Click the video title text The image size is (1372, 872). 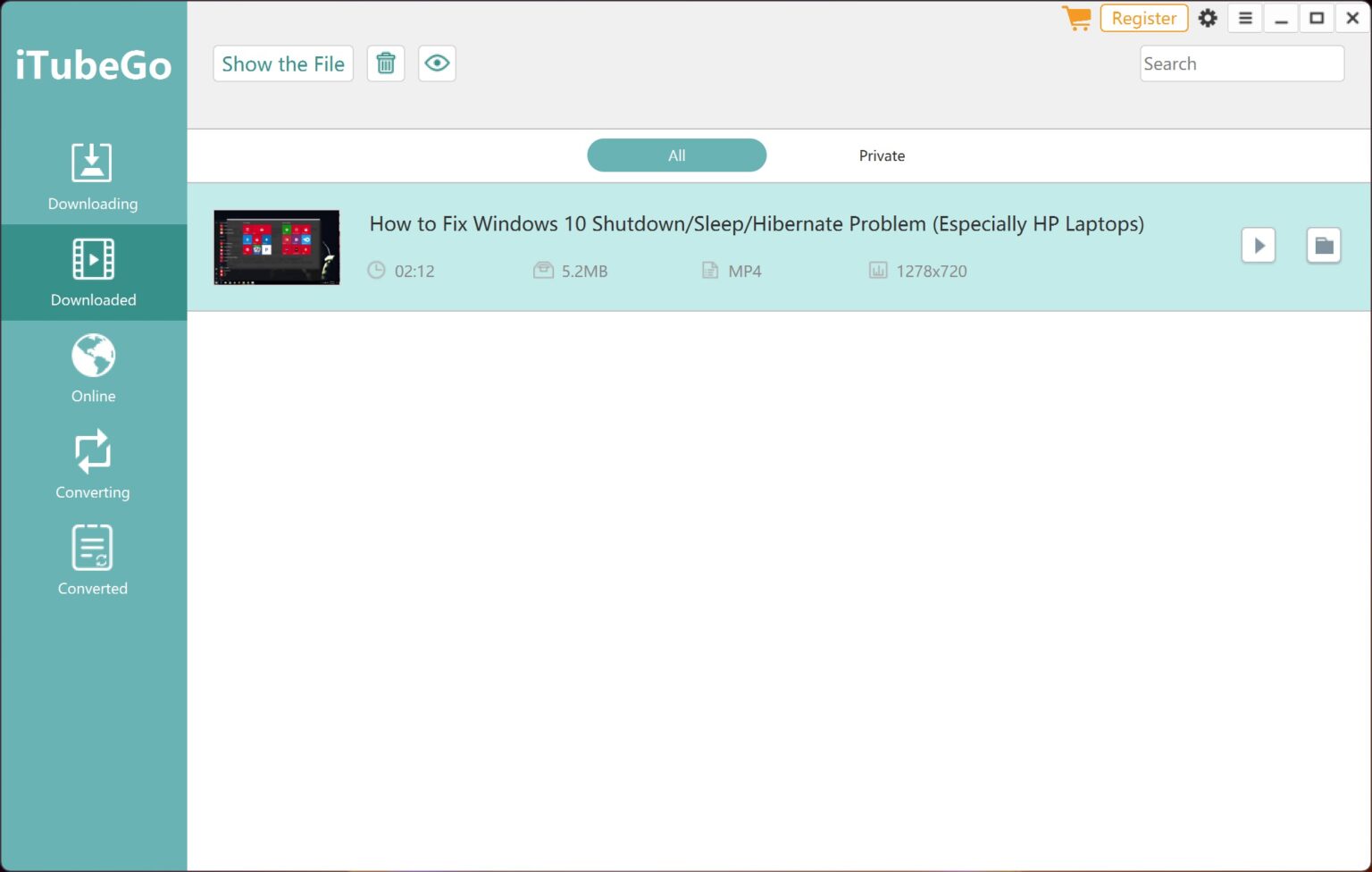[x=757, y=223]
